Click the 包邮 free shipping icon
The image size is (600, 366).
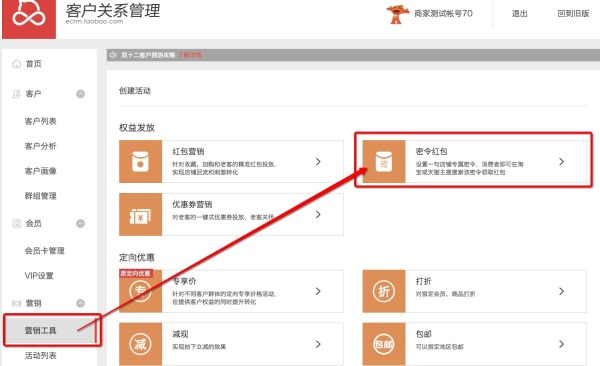(384, 344)
